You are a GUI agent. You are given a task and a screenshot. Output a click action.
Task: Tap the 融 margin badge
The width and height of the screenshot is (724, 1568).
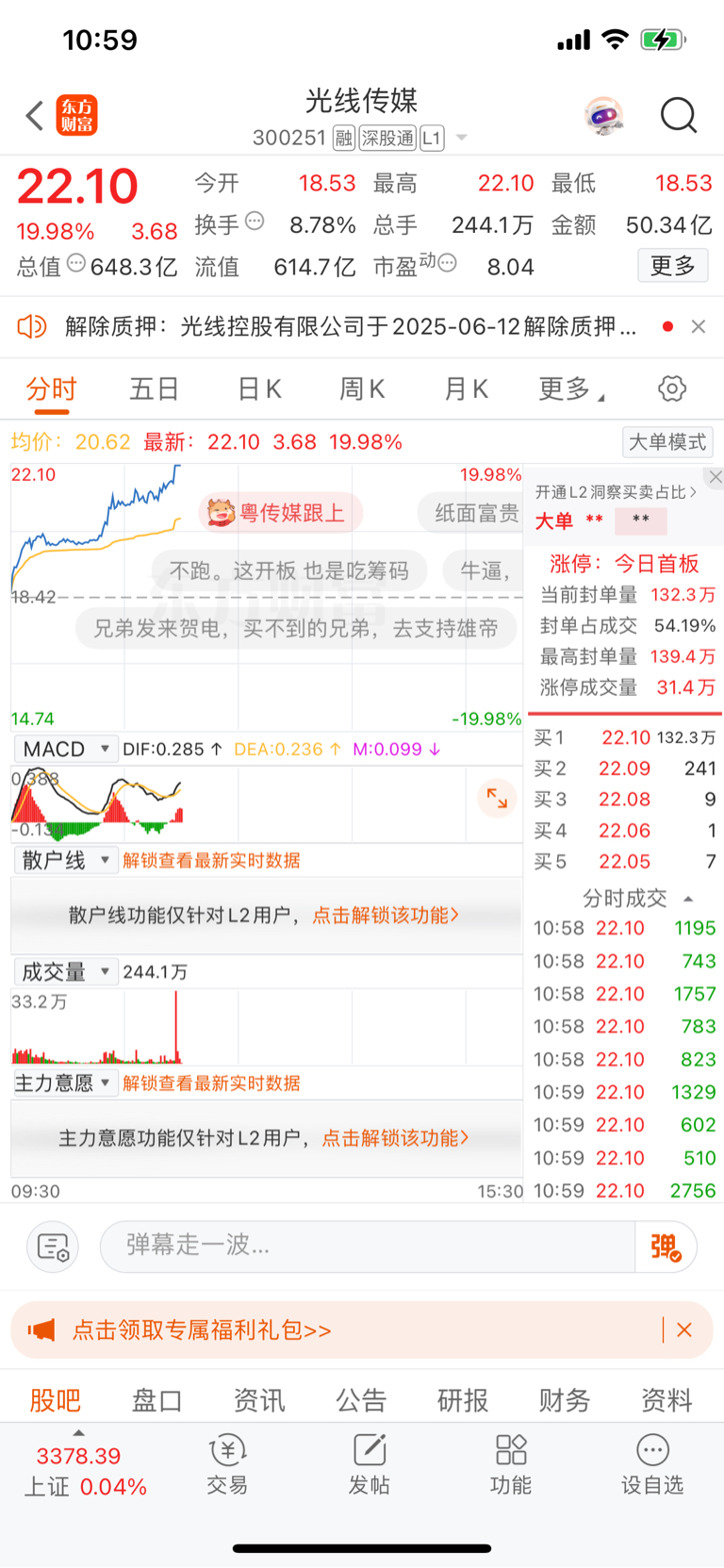point(344,139)
